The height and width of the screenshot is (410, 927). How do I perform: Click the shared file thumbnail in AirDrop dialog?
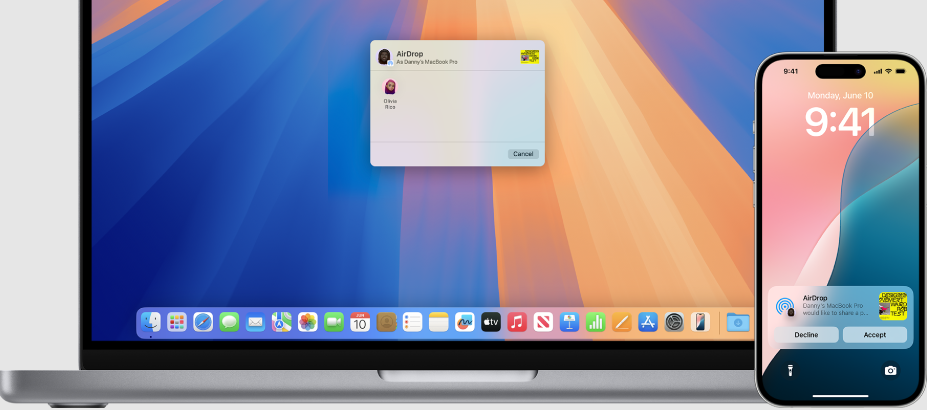pyautogui.click(x=530, y=57)
